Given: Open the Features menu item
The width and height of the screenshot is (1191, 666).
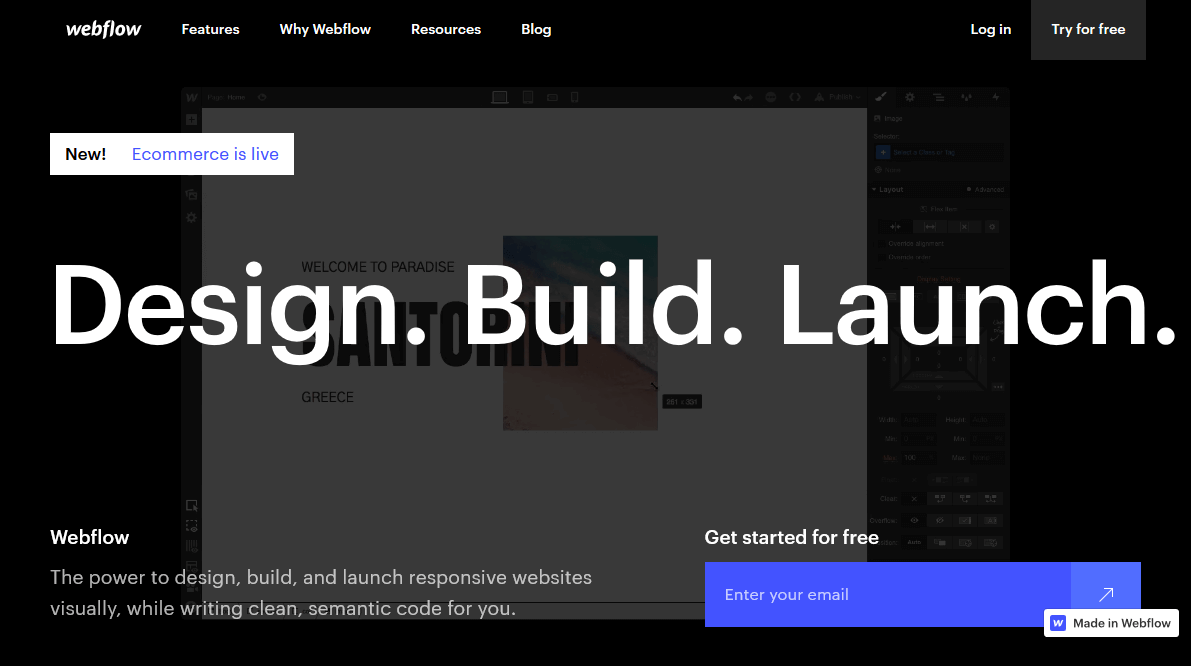Looking at the screenshot, I should pos(210,29).
